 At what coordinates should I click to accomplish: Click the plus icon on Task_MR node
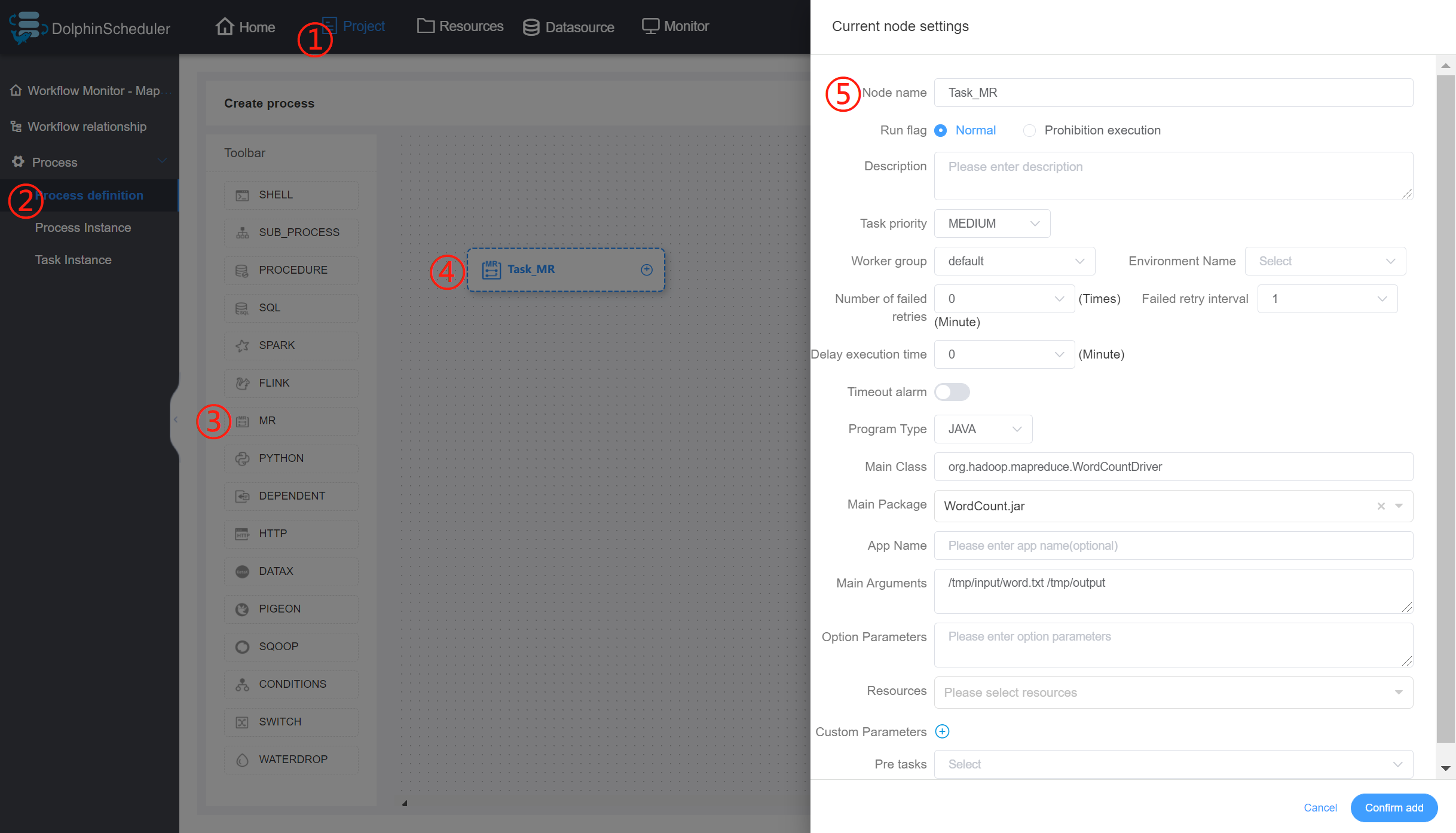[x=647, y=270]
